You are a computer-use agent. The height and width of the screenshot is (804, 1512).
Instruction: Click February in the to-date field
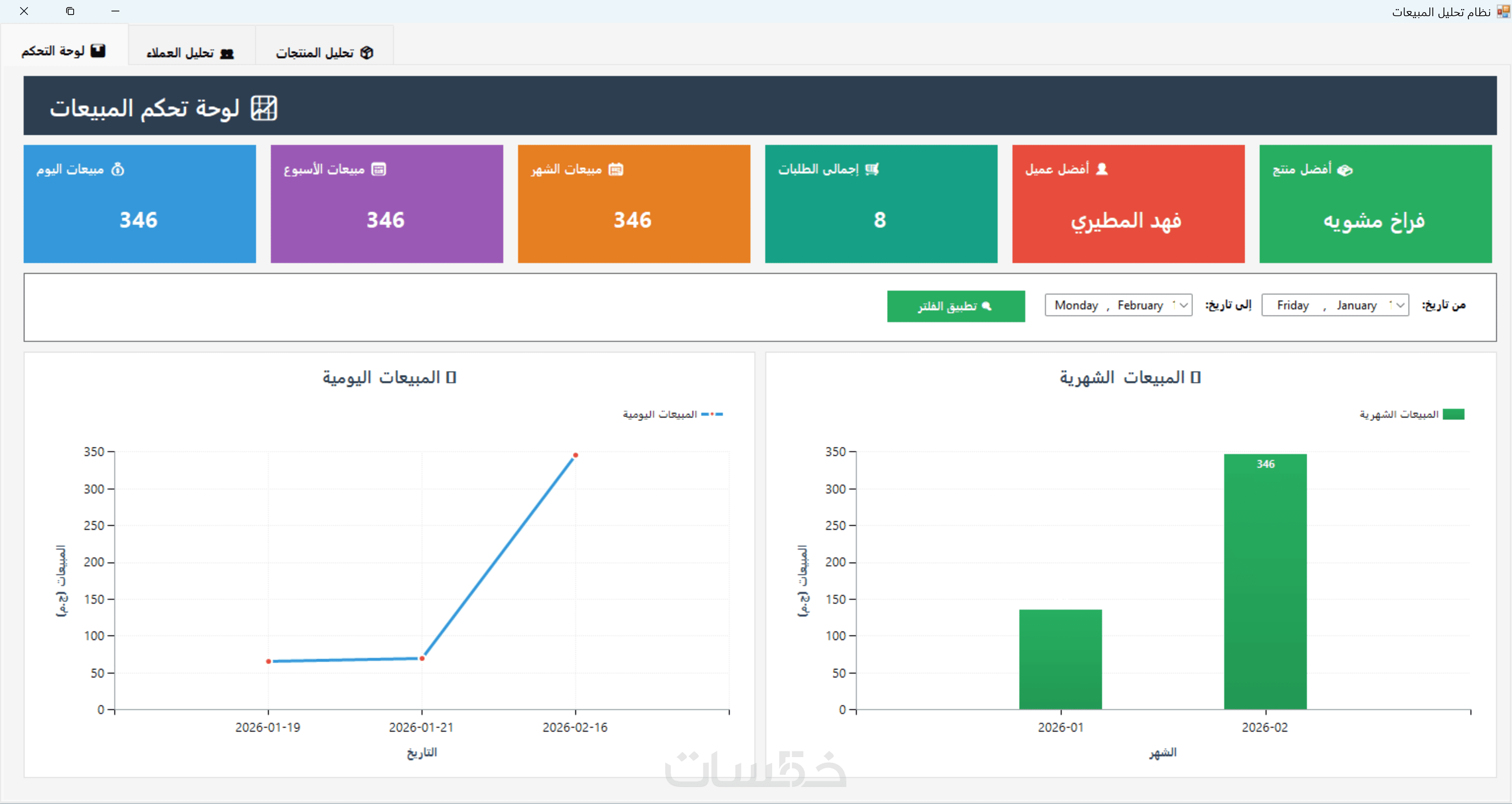point(1140,305)
